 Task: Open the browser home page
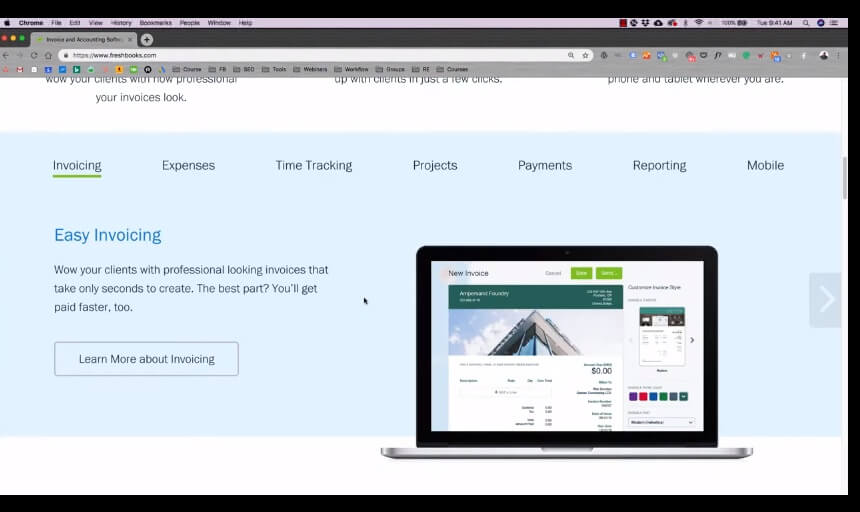[x=48, y=55]
